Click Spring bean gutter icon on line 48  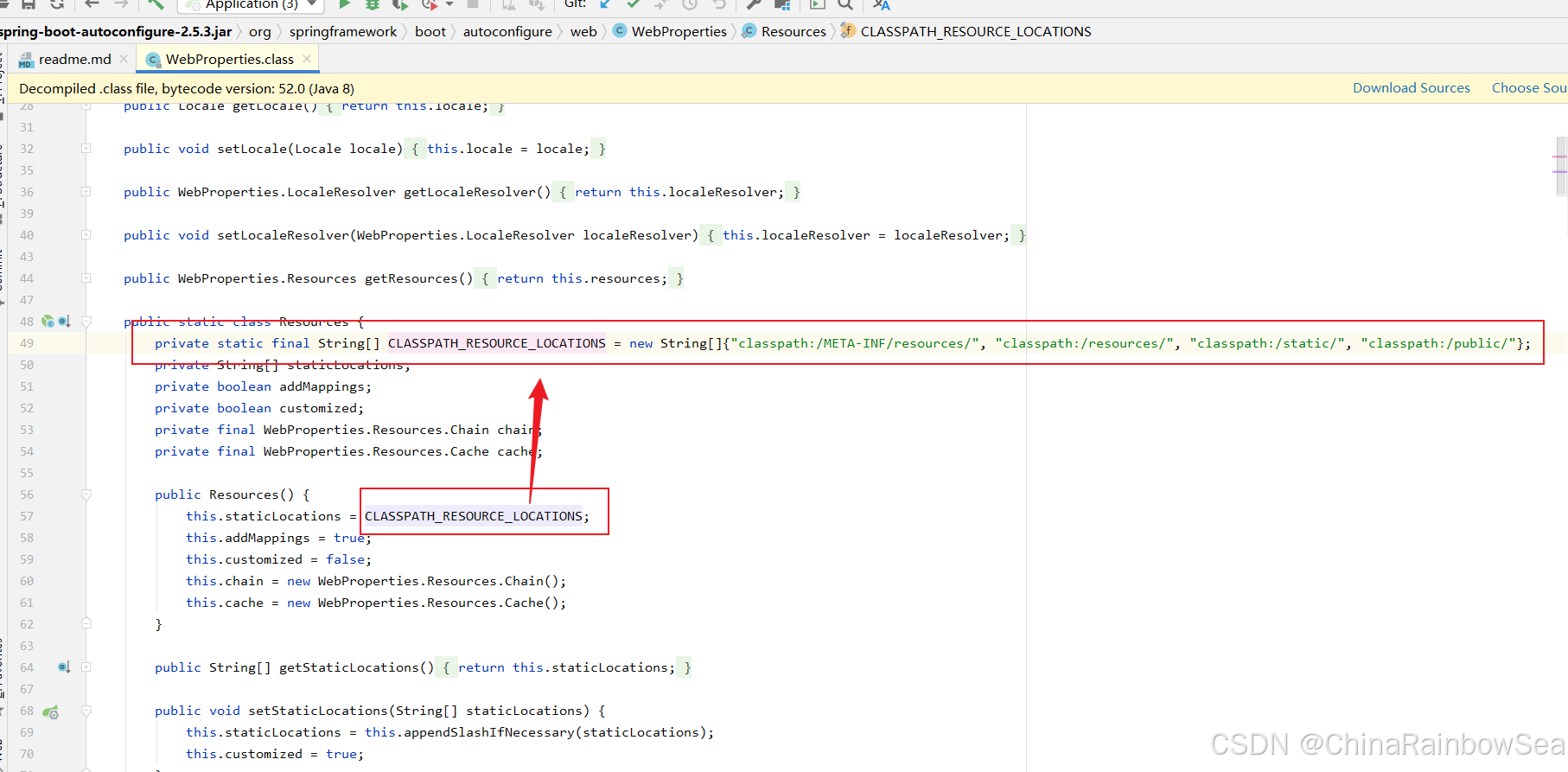coord(48,322)
